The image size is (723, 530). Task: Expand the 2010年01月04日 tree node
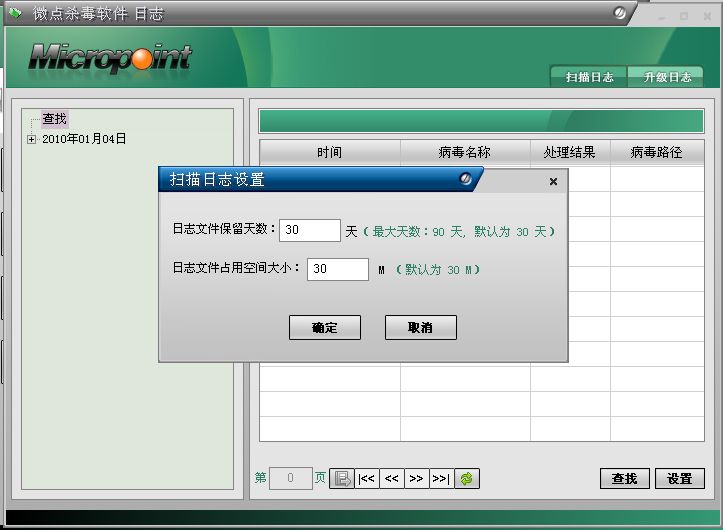tap(31, 139)
